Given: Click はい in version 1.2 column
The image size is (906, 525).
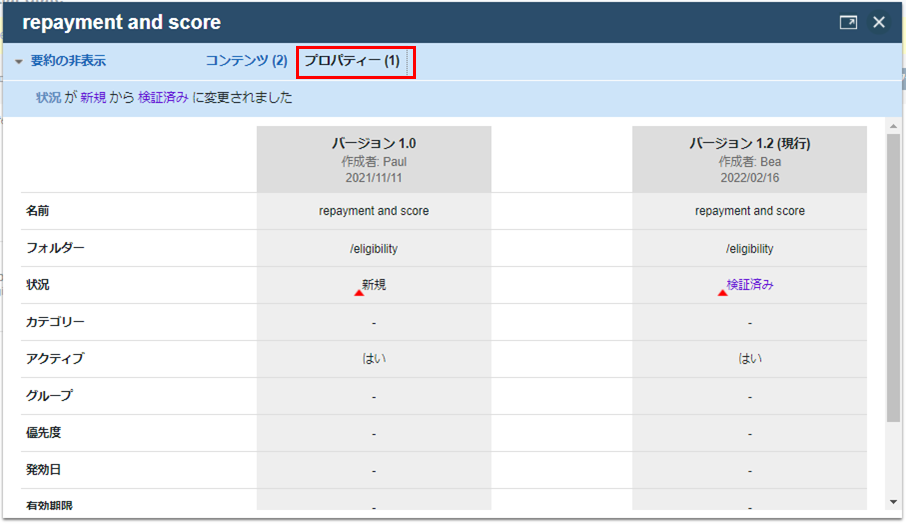Looking at the screenshot, I should pos(749,359).
